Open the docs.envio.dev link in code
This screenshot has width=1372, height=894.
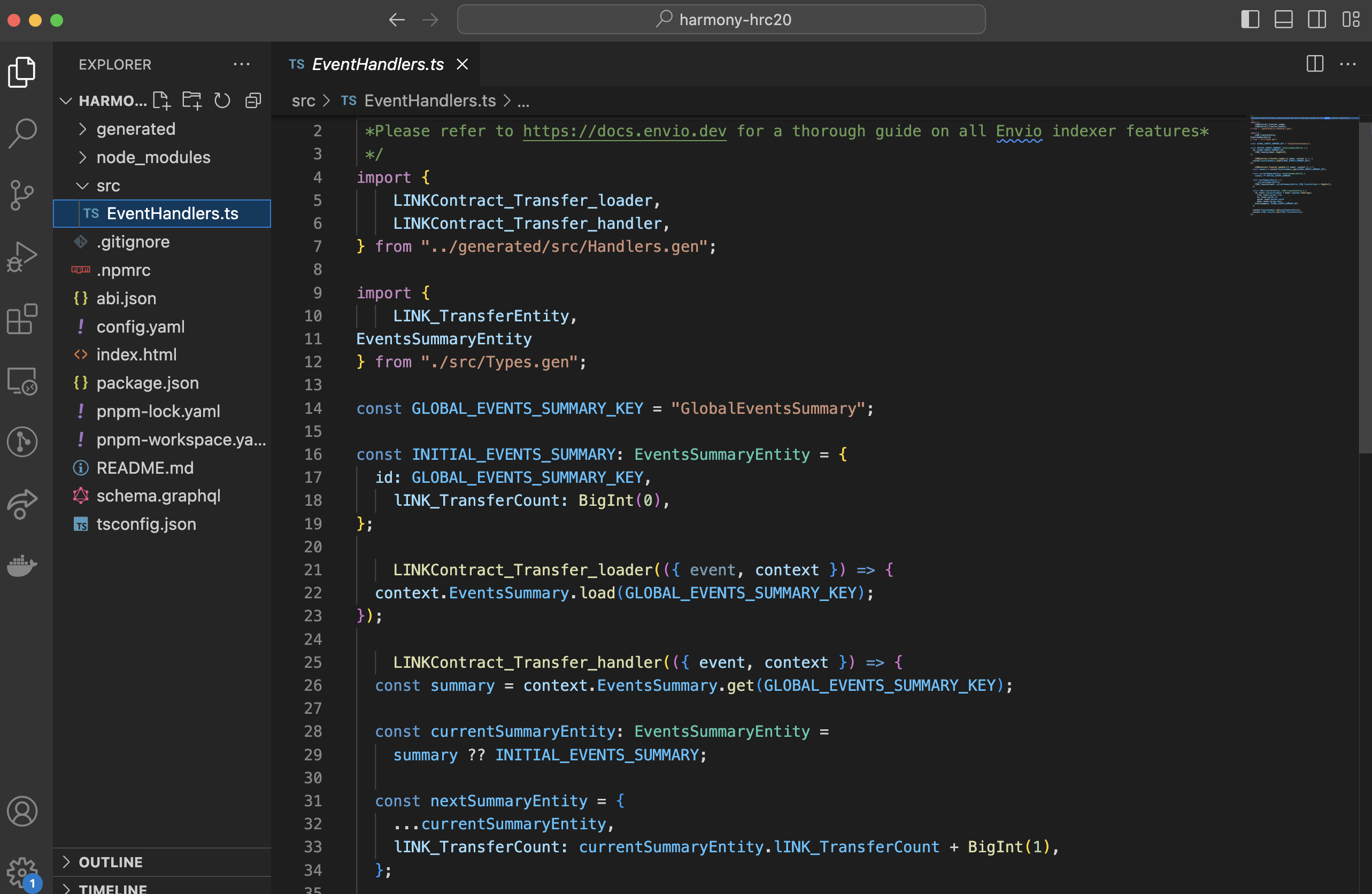point(624,132)
